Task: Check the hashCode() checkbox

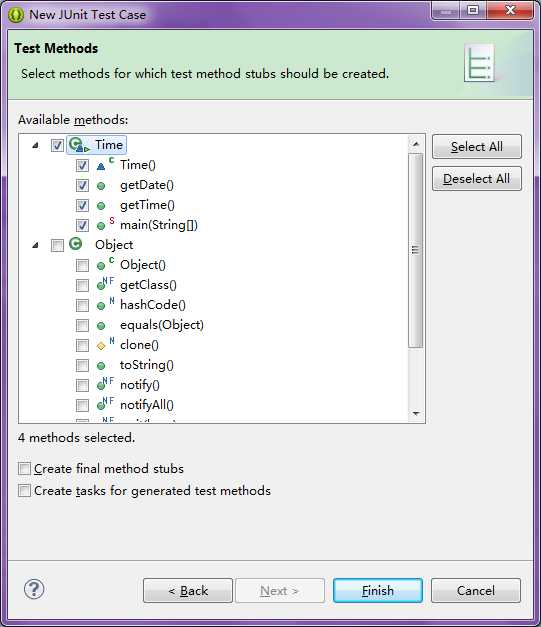Action: coord(82,305)
